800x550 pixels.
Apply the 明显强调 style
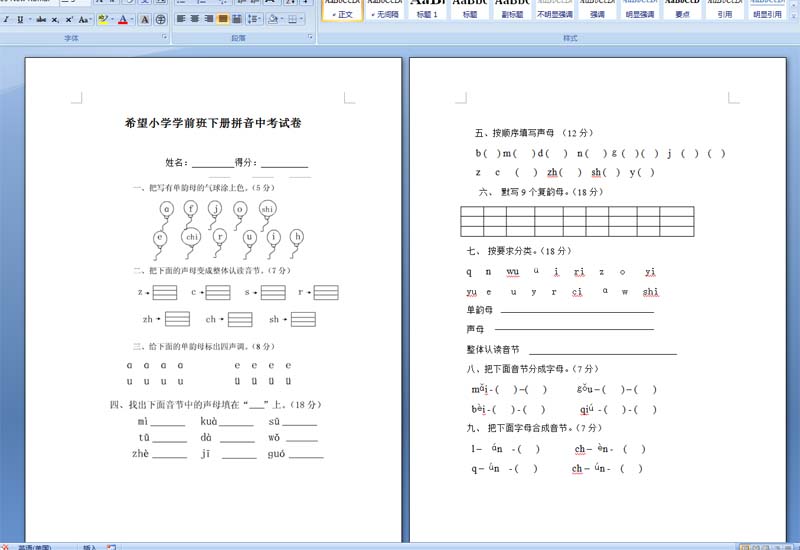640,10
